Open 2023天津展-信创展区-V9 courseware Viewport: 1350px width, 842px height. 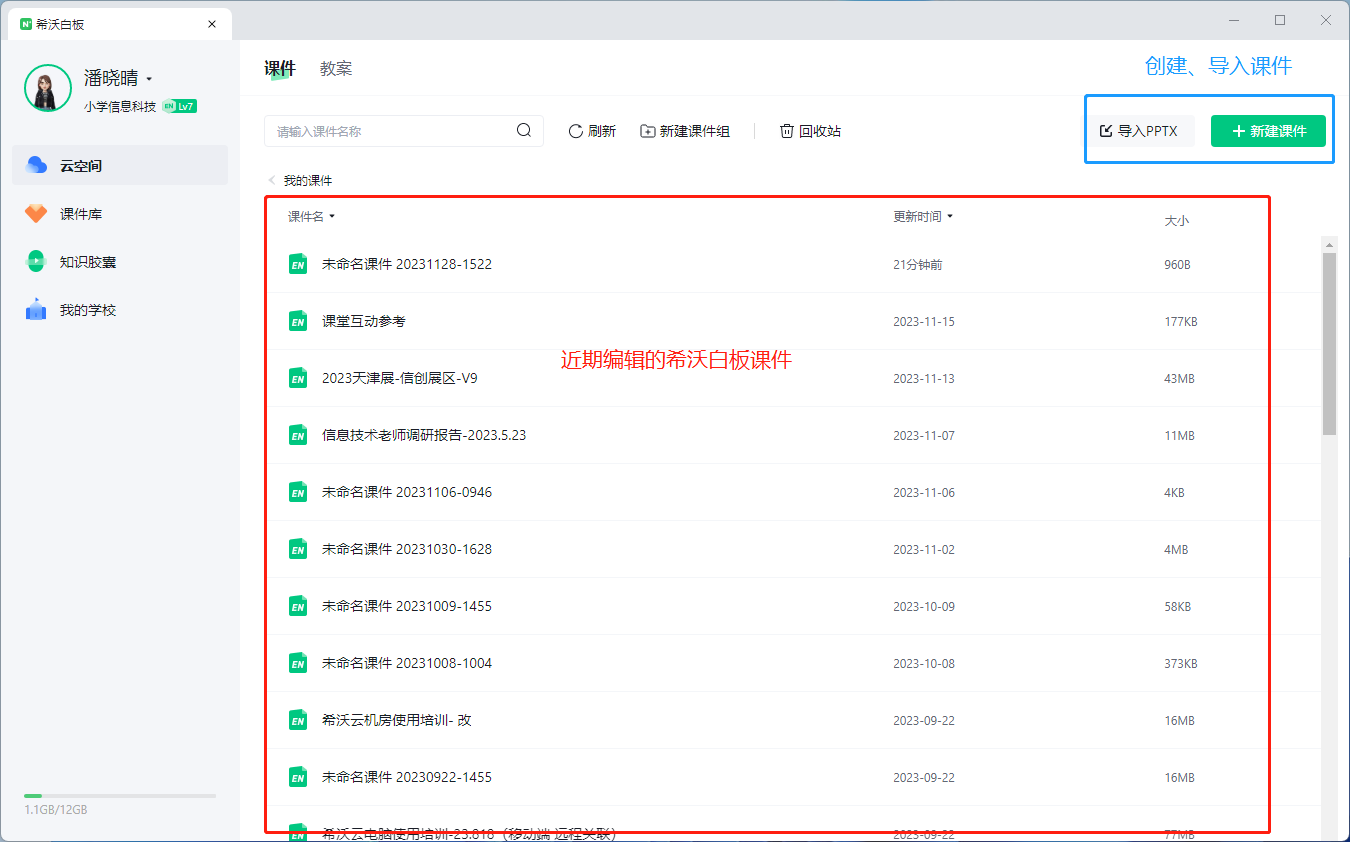(x=400, y=378)
